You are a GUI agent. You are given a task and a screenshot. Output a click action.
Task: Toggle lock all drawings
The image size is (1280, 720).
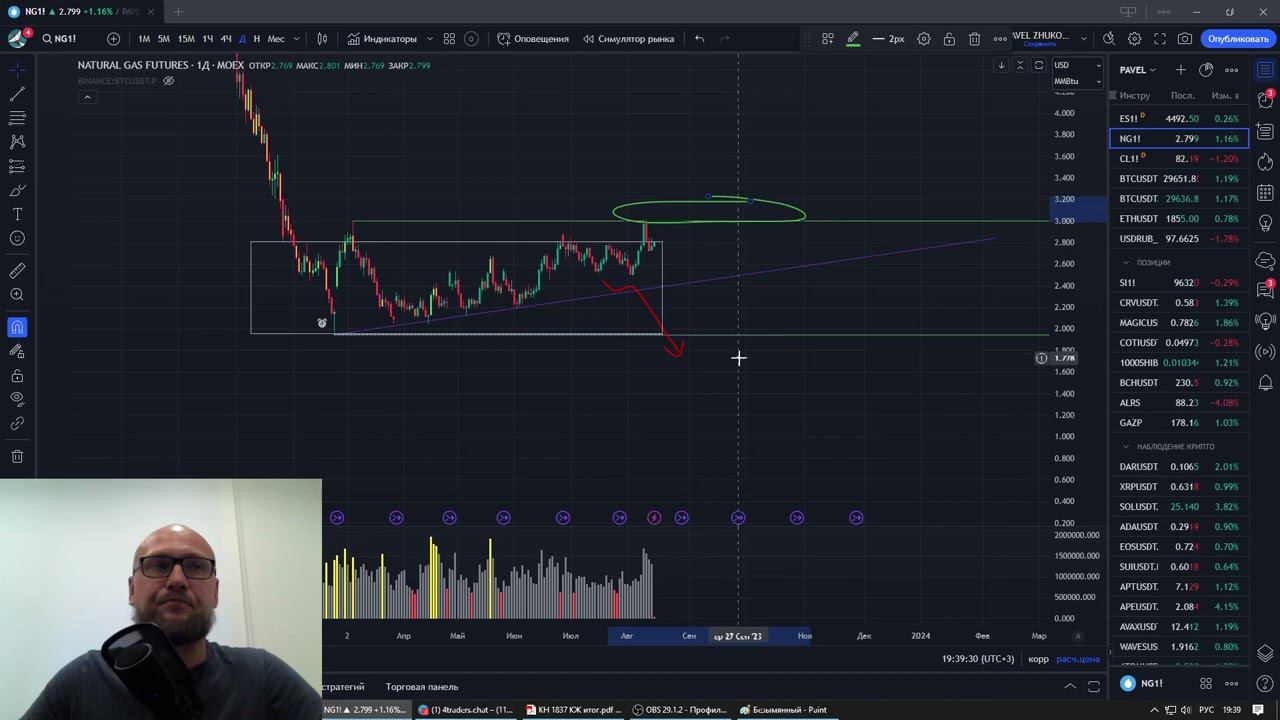coord(17,376)
